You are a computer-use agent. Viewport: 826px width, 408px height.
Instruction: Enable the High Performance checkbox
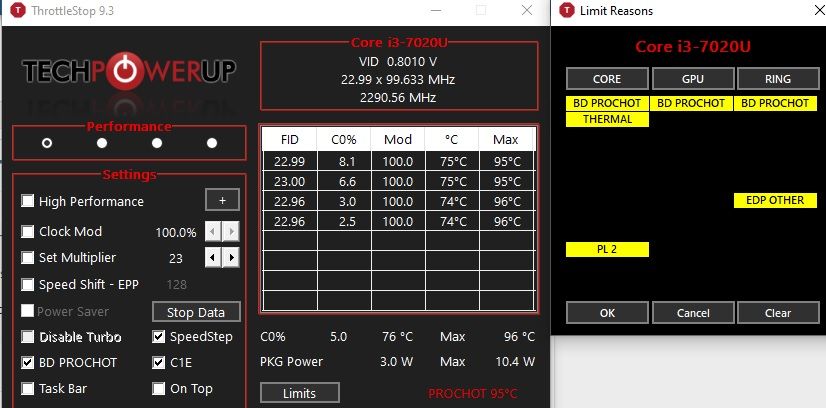pyautogui.click(x=27, y=201)
